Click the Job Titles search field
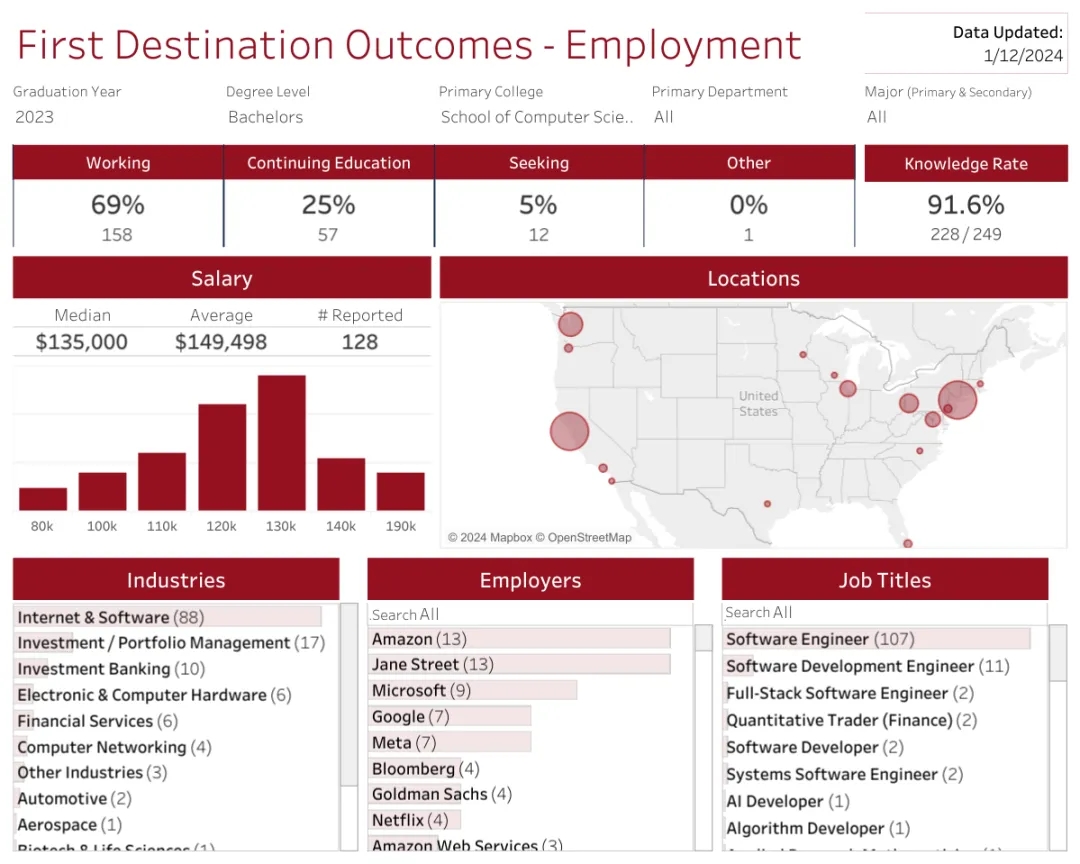Image resolution: width=1080 pixels, height=864 pixels. coord(884,612)
